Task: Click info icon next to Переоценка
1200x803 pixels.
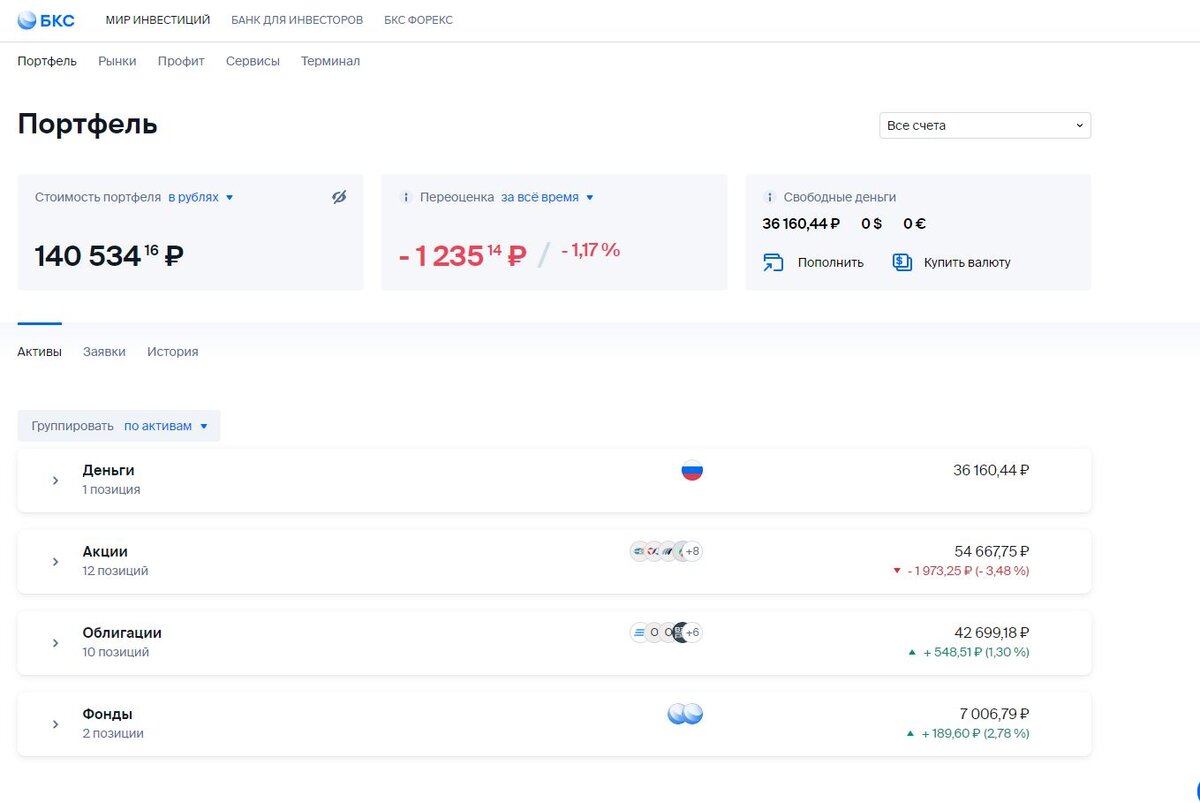Action: pos(406,198)
